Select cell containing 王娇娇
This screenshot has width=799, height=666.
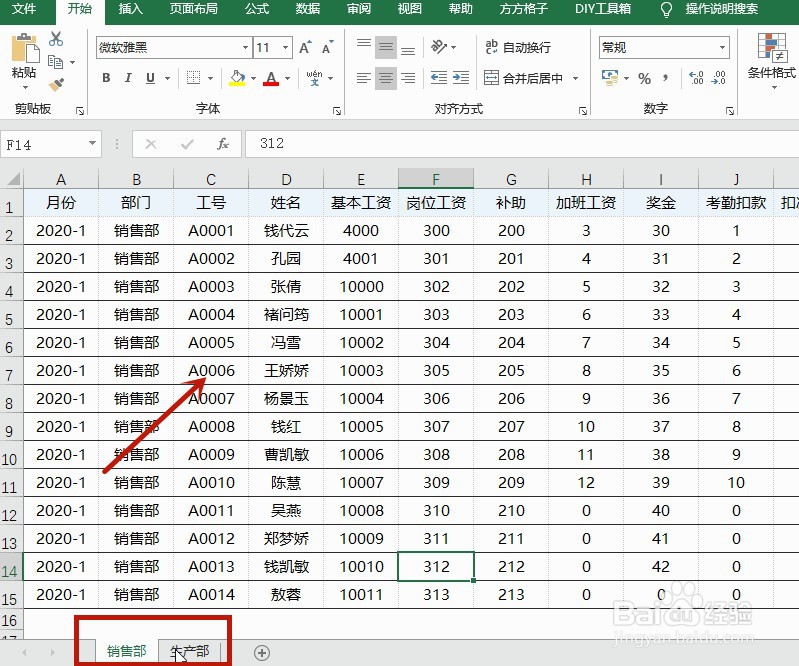286,370
